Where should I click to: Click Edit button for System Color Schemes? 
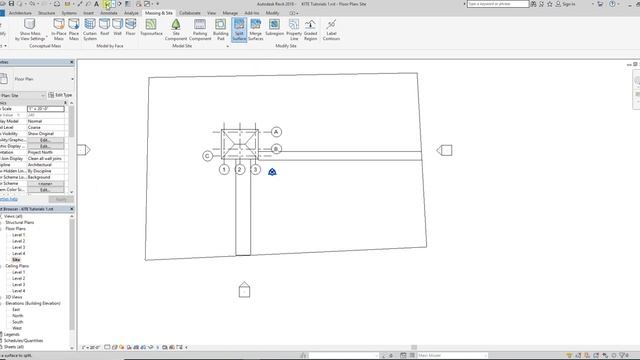pyautogui.click(x=45, y=190)
